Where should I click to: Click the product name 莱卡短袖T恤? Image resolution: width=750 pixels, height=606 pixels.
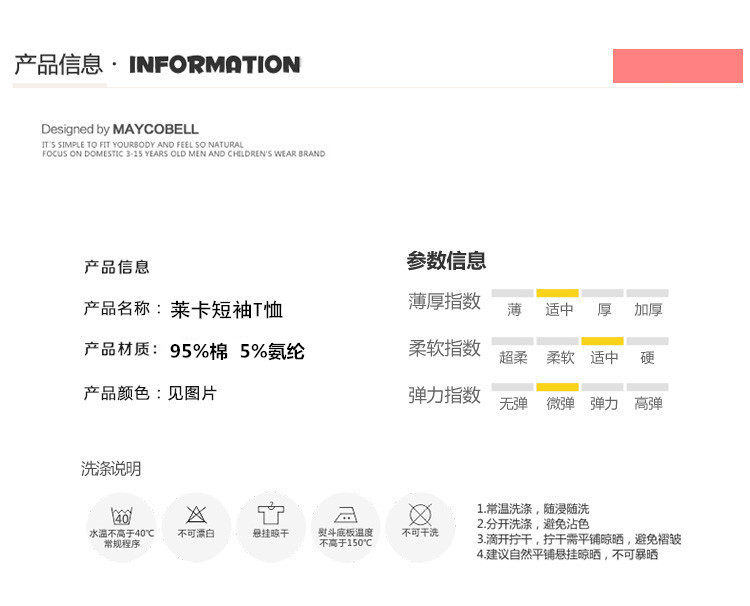click(x=227, y=310)
